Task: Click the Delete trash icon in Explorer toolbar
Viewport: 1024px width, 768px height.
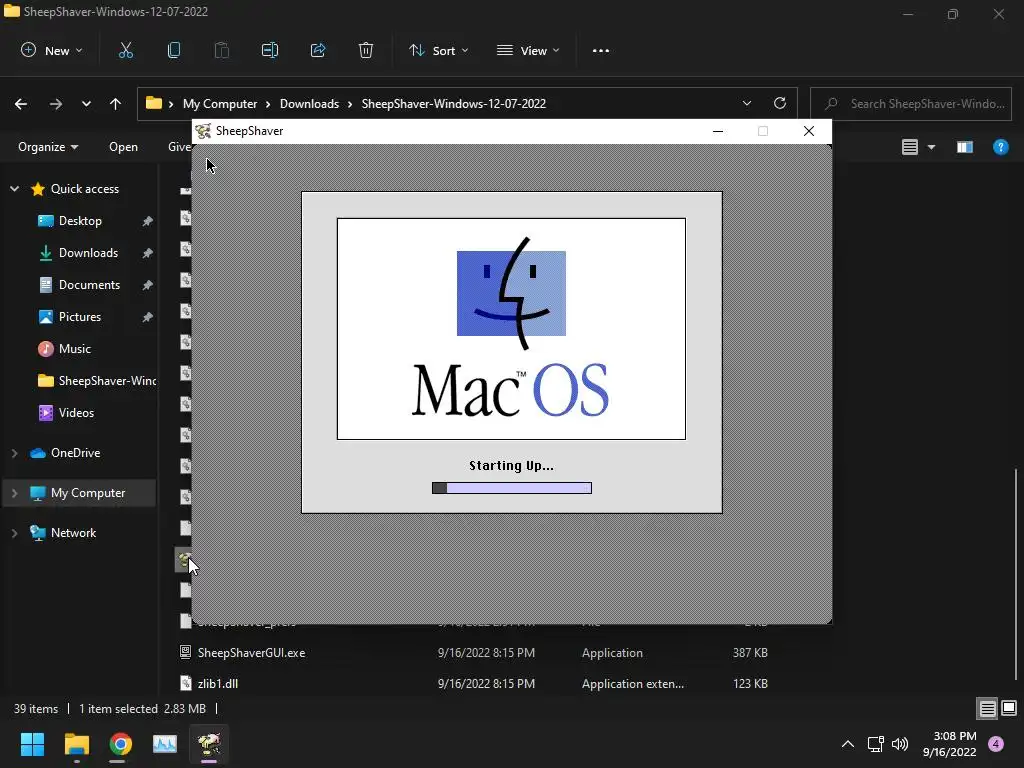Action: 366,50
